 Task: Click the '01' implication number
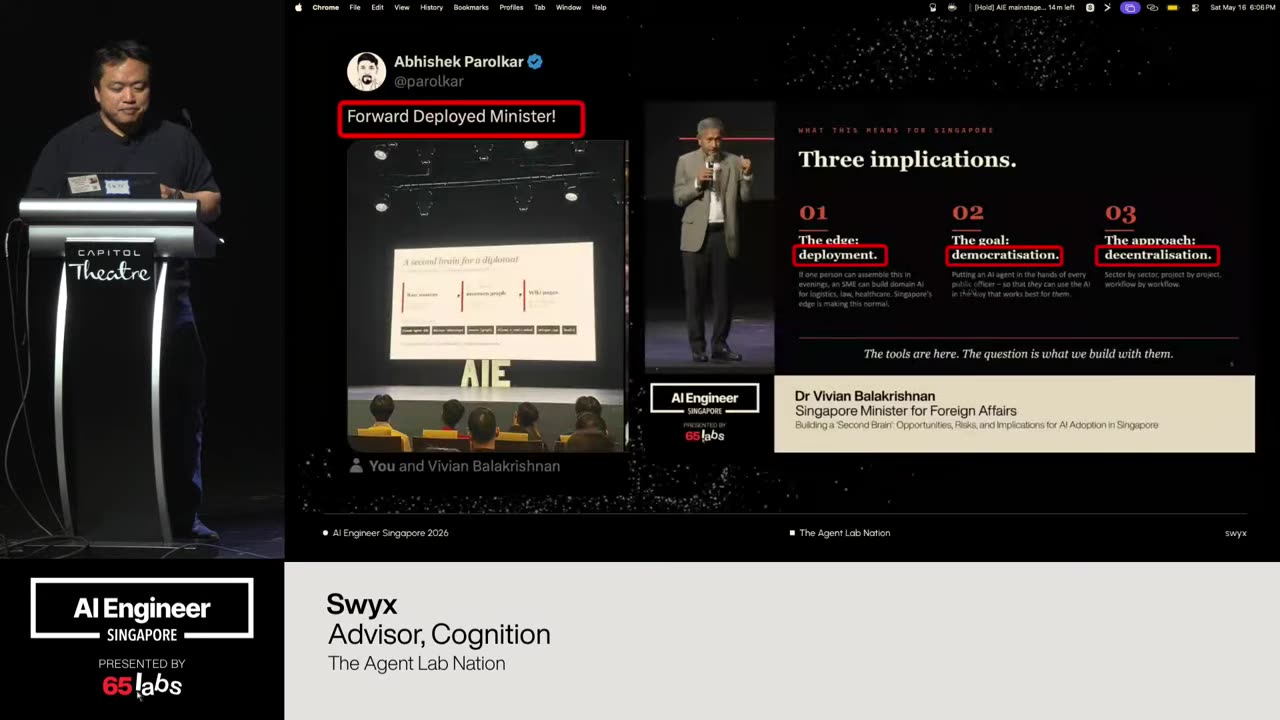tap(813, 213)
